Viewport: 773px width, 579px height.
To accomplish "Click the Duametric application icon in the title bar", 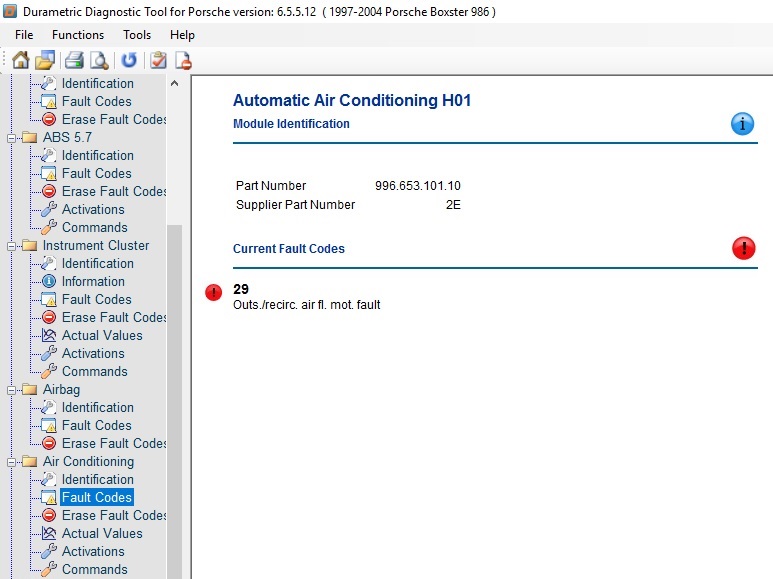I will click(10, 11).
